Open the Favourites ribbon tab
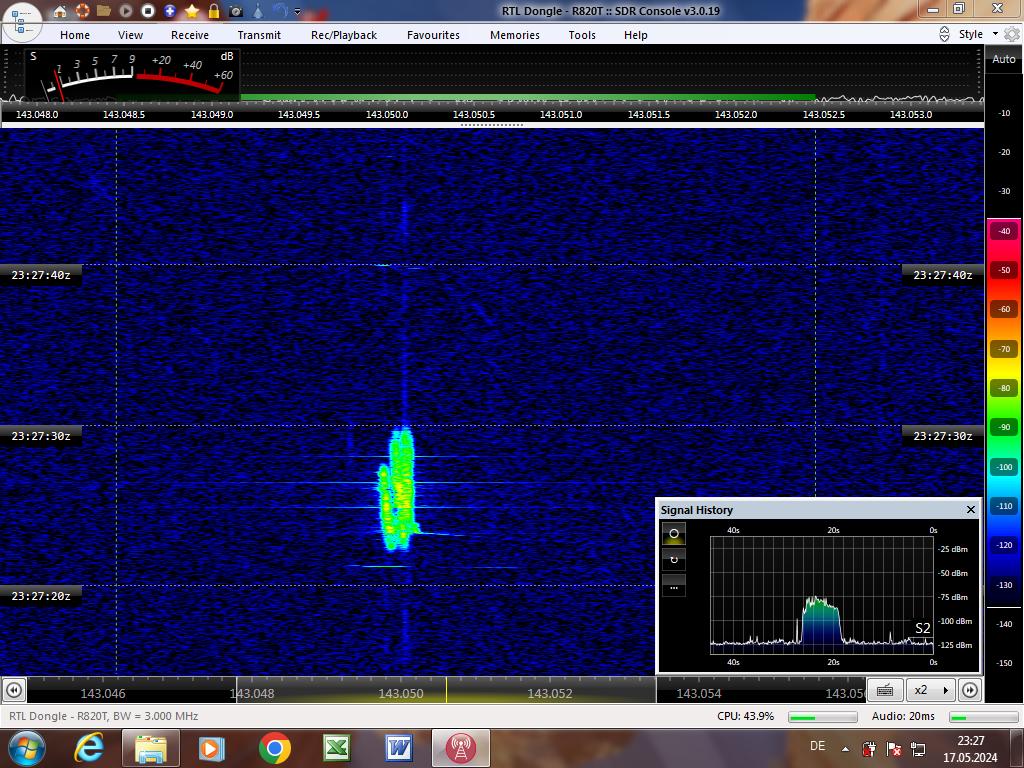Viewport: 1024px width, 768px height. tap(434, 35)
